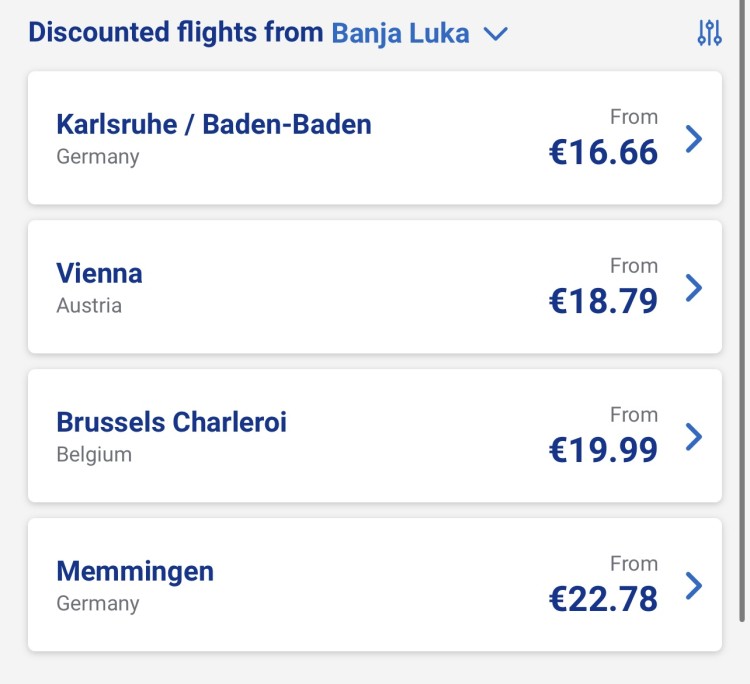Choose the Vienna destination name
Viewport: 750px width, 684px height.
click(x=99, y=273)
